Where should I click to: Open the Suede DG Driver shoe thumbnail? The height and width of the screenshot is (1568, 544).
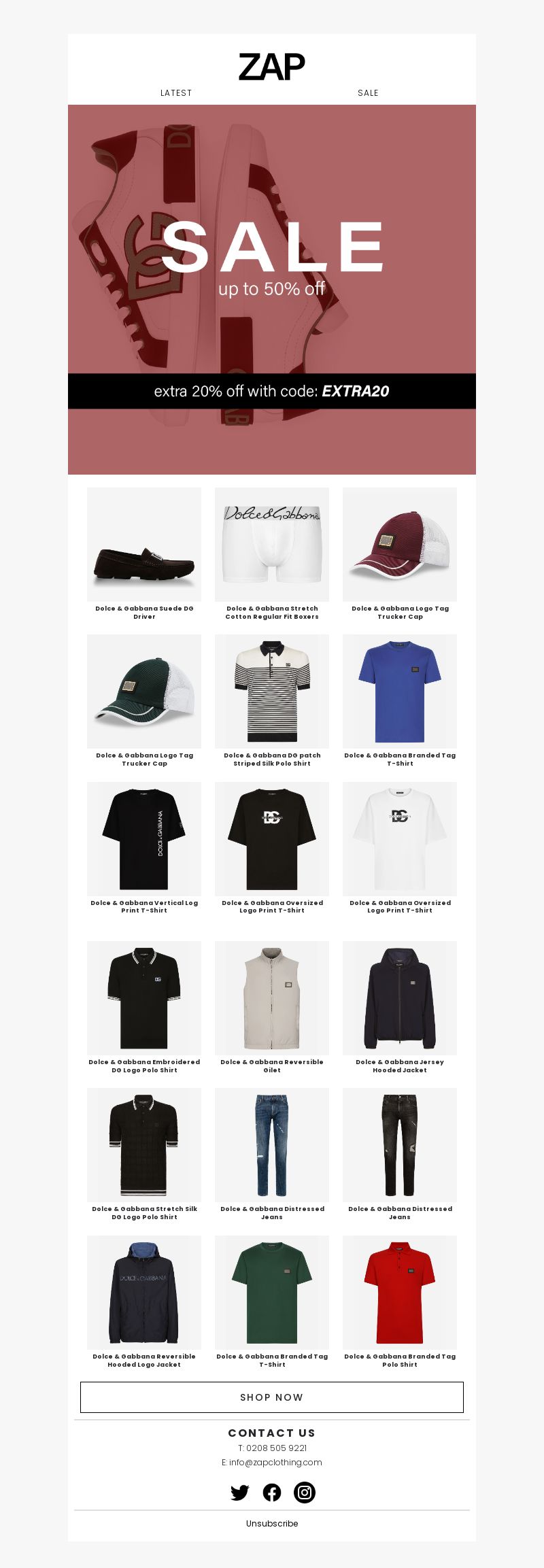[x=144, y=544]
